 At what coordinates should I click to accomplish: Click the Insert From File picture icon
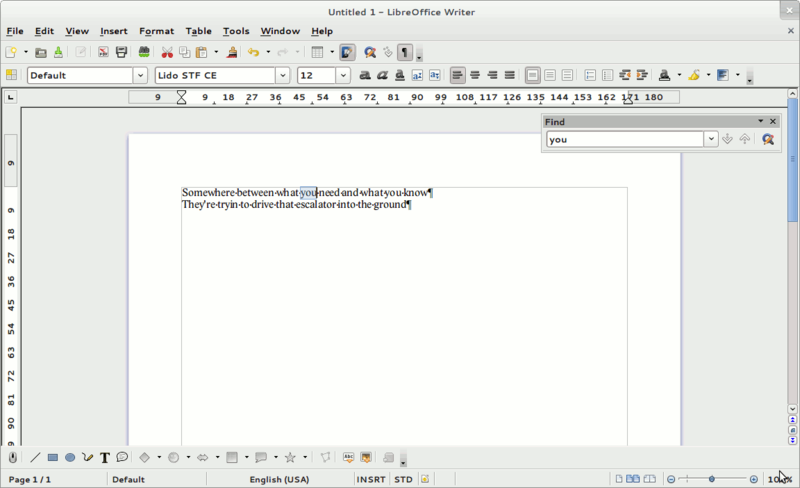click(x=366, y=457)
